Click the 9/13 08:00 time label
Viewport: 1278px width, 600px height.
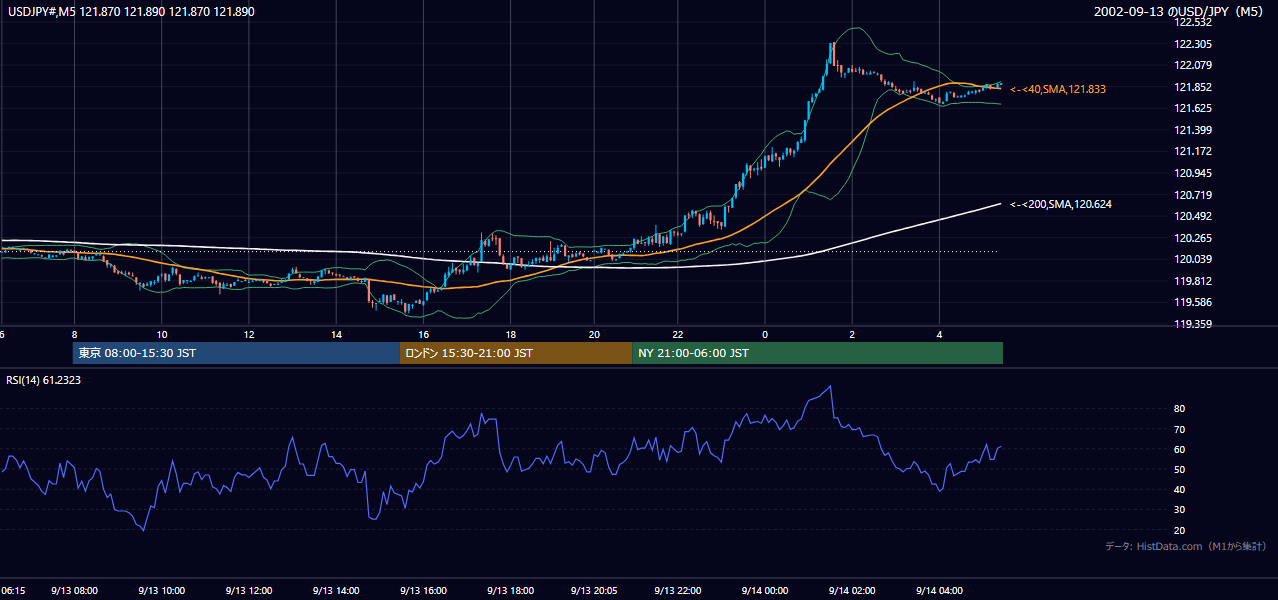point(74,590)
